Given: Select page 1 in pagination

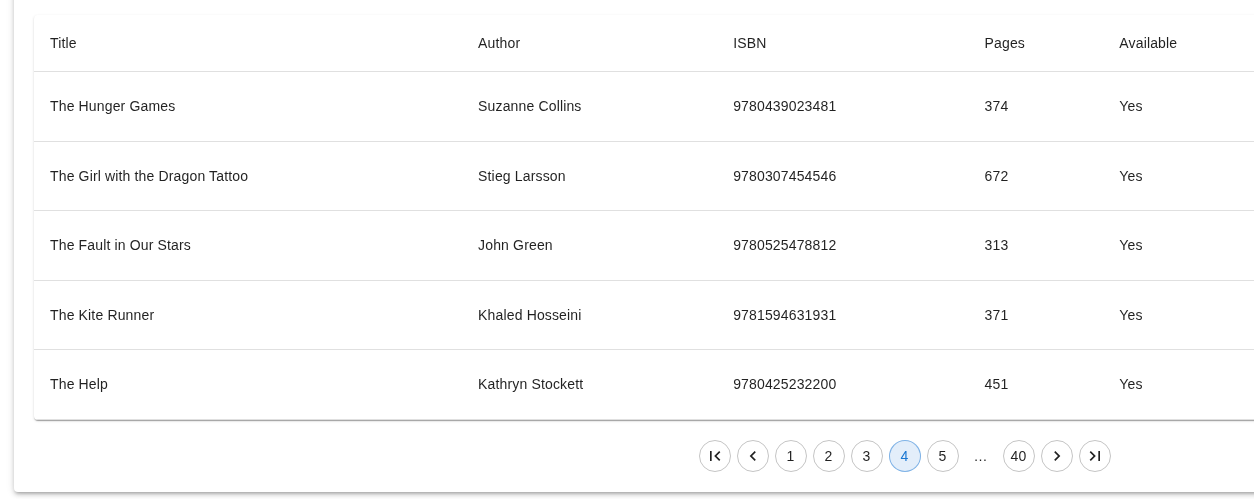Looking at the screenshot, I should pos(791,456).
